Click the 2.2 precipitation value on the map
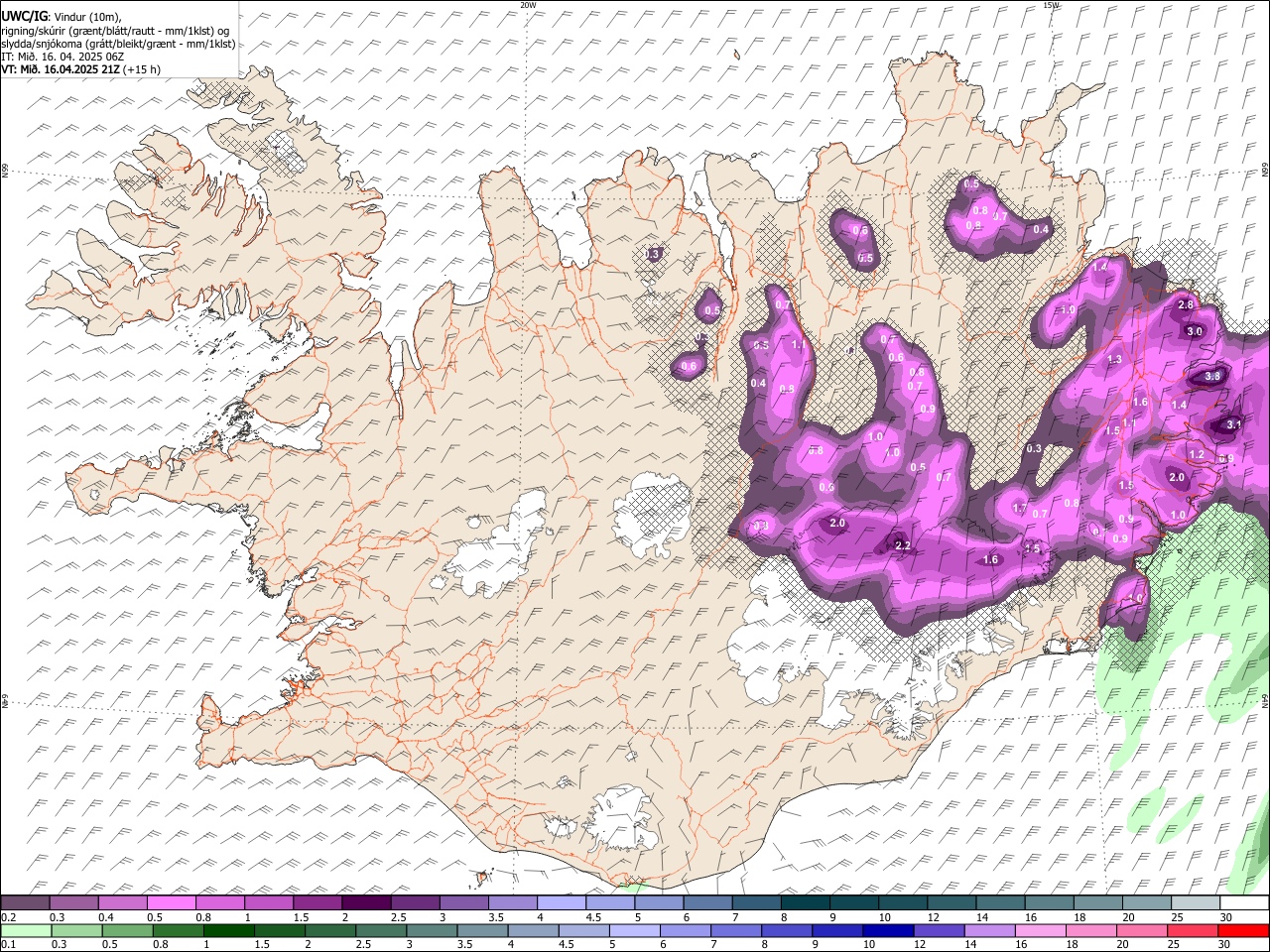Viewport: 1270px width, 952px height. pyautogui.click(x=903, y=546)
